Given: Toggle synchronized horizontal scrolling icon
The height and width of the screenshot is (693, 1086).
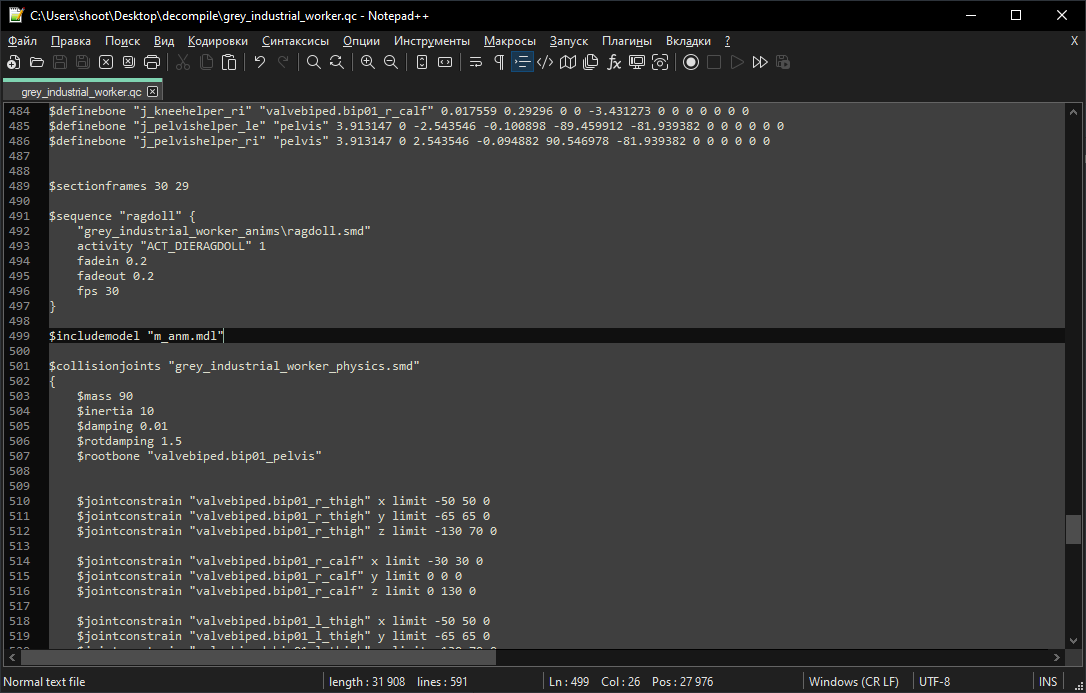Looking at the screenshot, I should (x=445, y=62).
